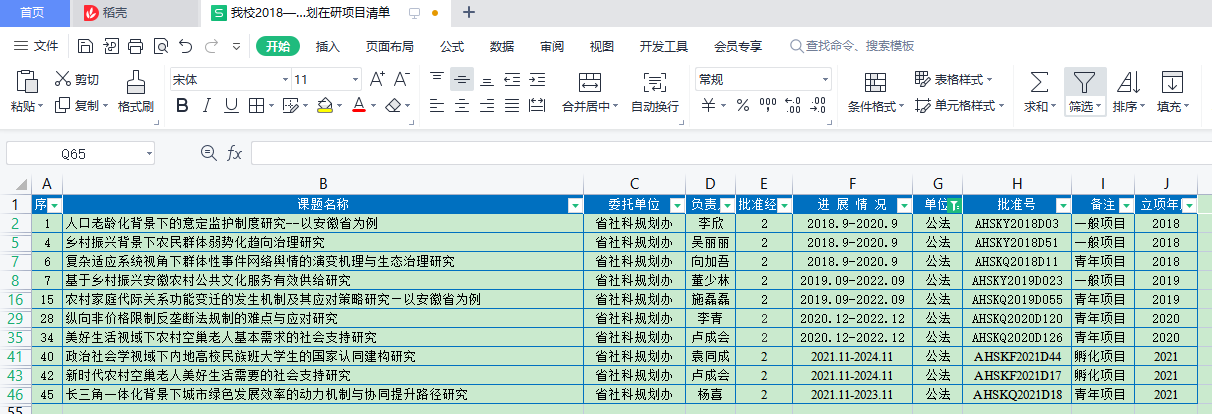Toggle Bold formatting
The image size is (1212, 414).
click(x=181, y=106)
